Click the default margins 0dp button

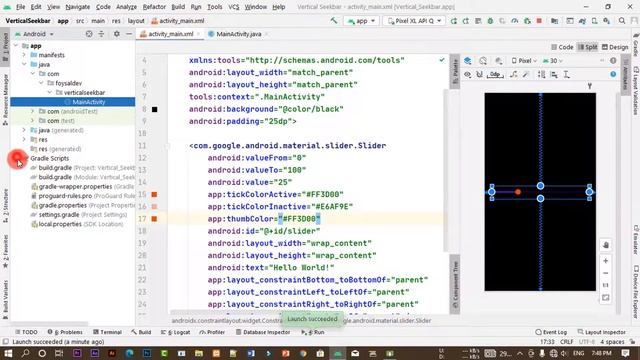(495, 75)
